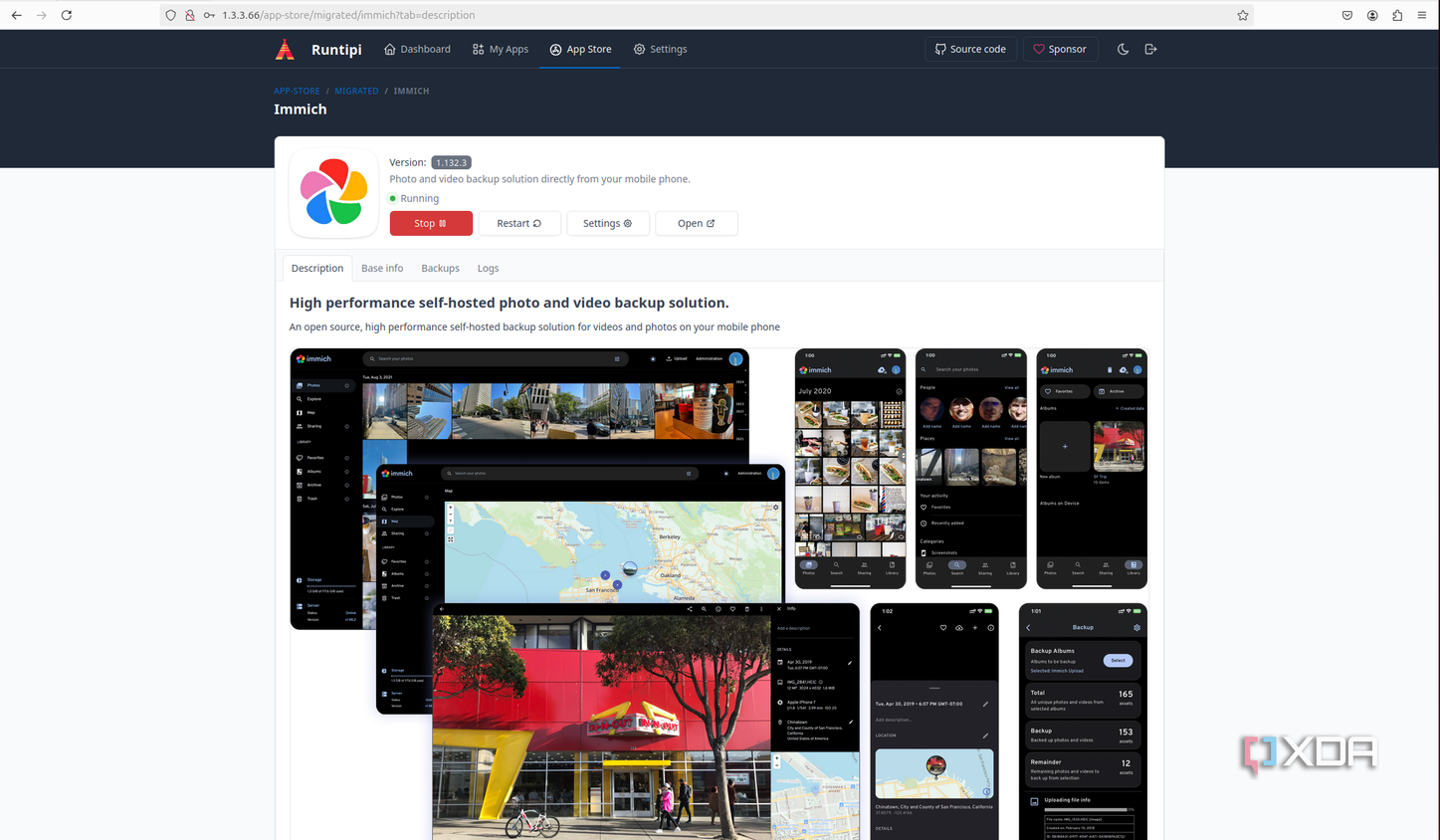Switch to the Logs tab
The image size is (1440, 840).
coord(488,268)
